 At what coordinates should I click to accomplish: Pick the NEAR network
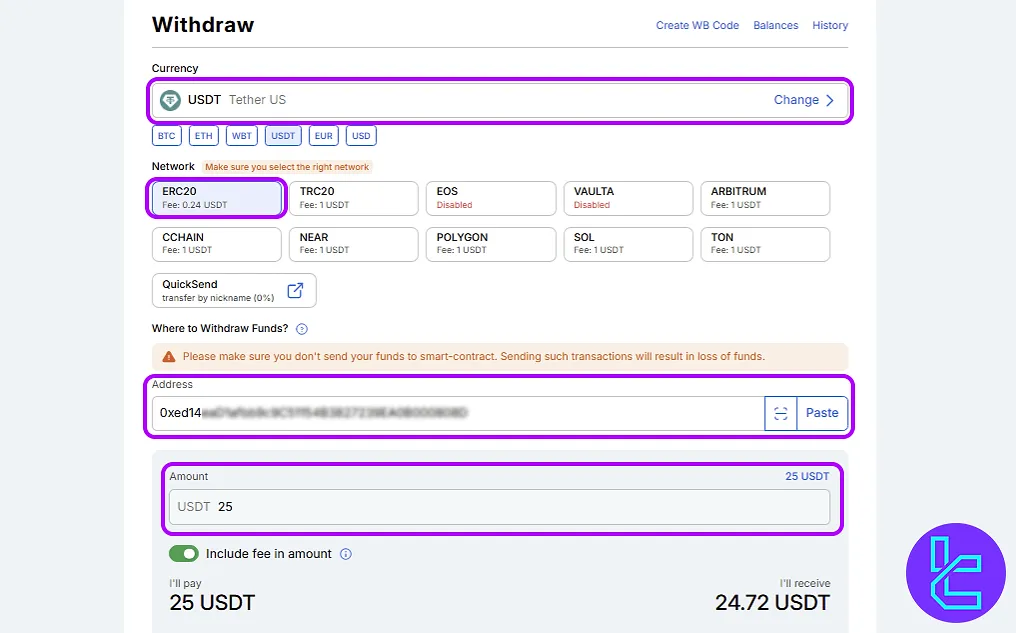click(354, 244)
